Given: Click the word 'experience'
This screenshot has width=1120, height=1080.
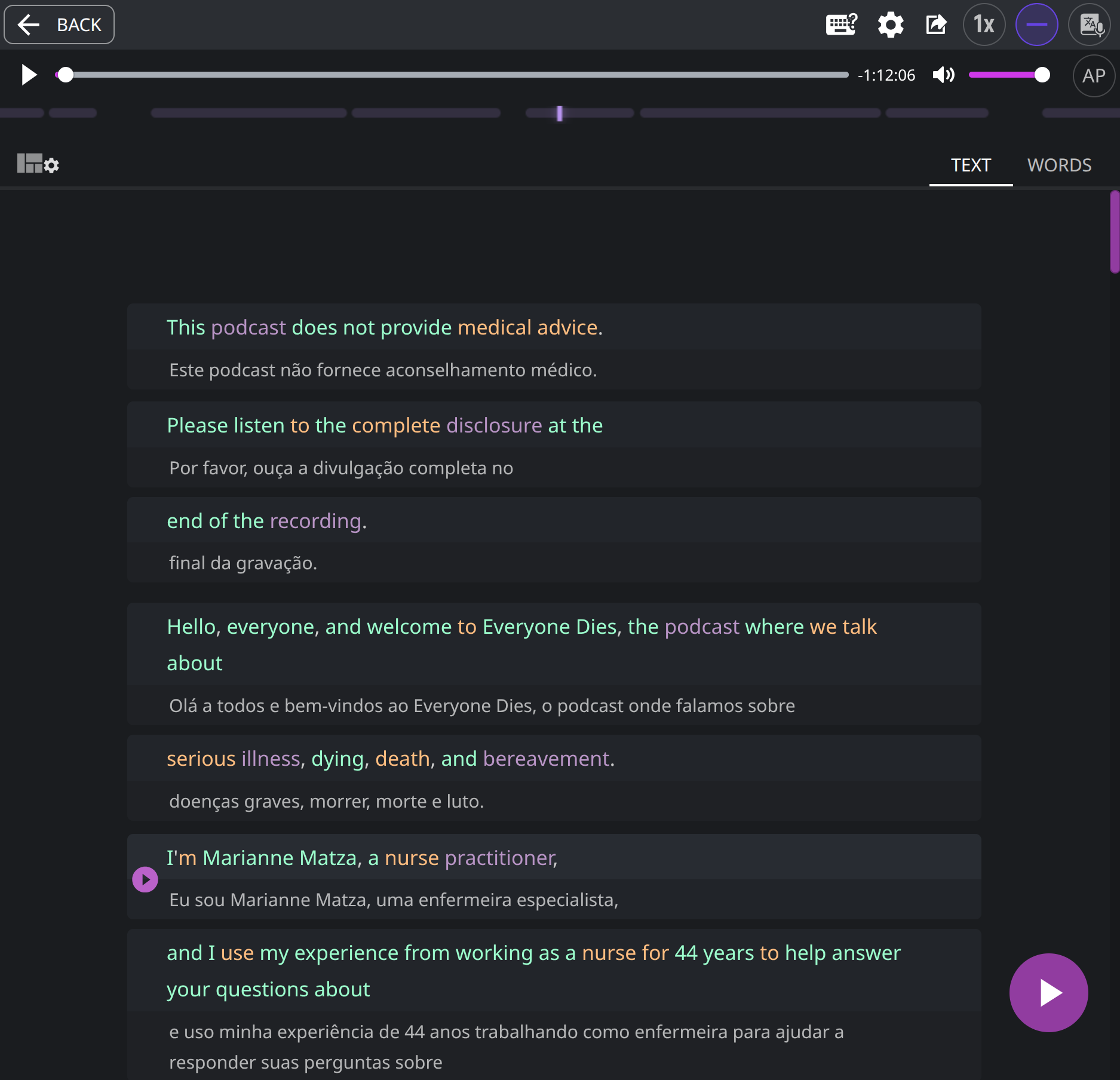Looking at the screenshot, I should click(x=346, y=953).
